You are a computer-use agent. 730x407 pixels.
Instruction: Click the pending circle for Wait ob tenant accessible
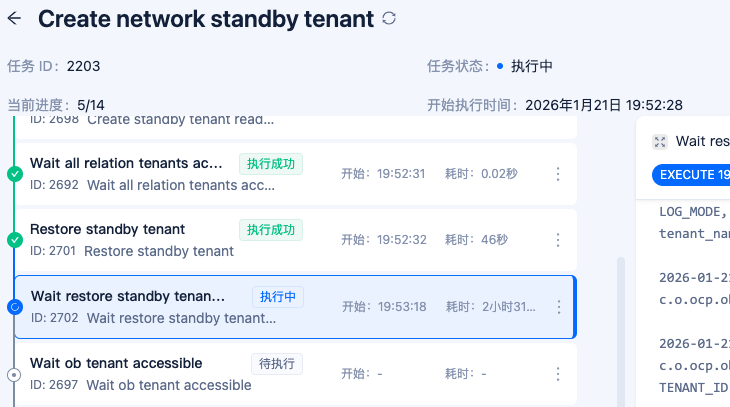click(14, 374)
